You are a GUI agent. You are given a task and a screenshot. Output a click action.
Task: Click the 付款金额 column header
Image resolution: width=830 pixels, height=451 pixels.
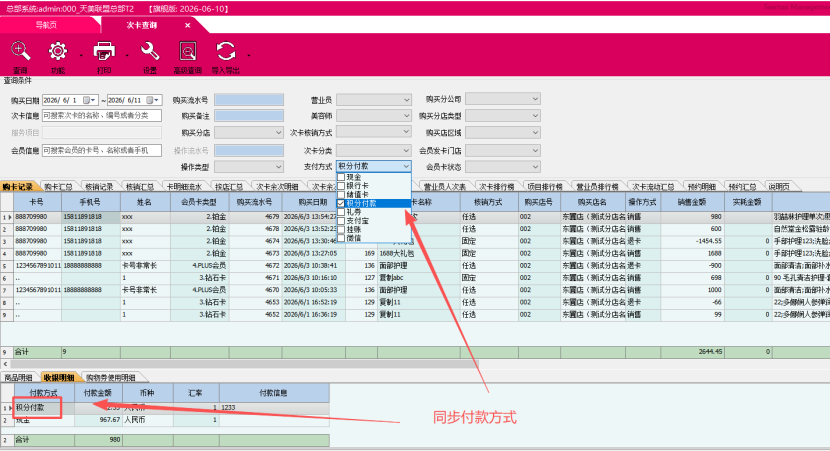(98, 393)
